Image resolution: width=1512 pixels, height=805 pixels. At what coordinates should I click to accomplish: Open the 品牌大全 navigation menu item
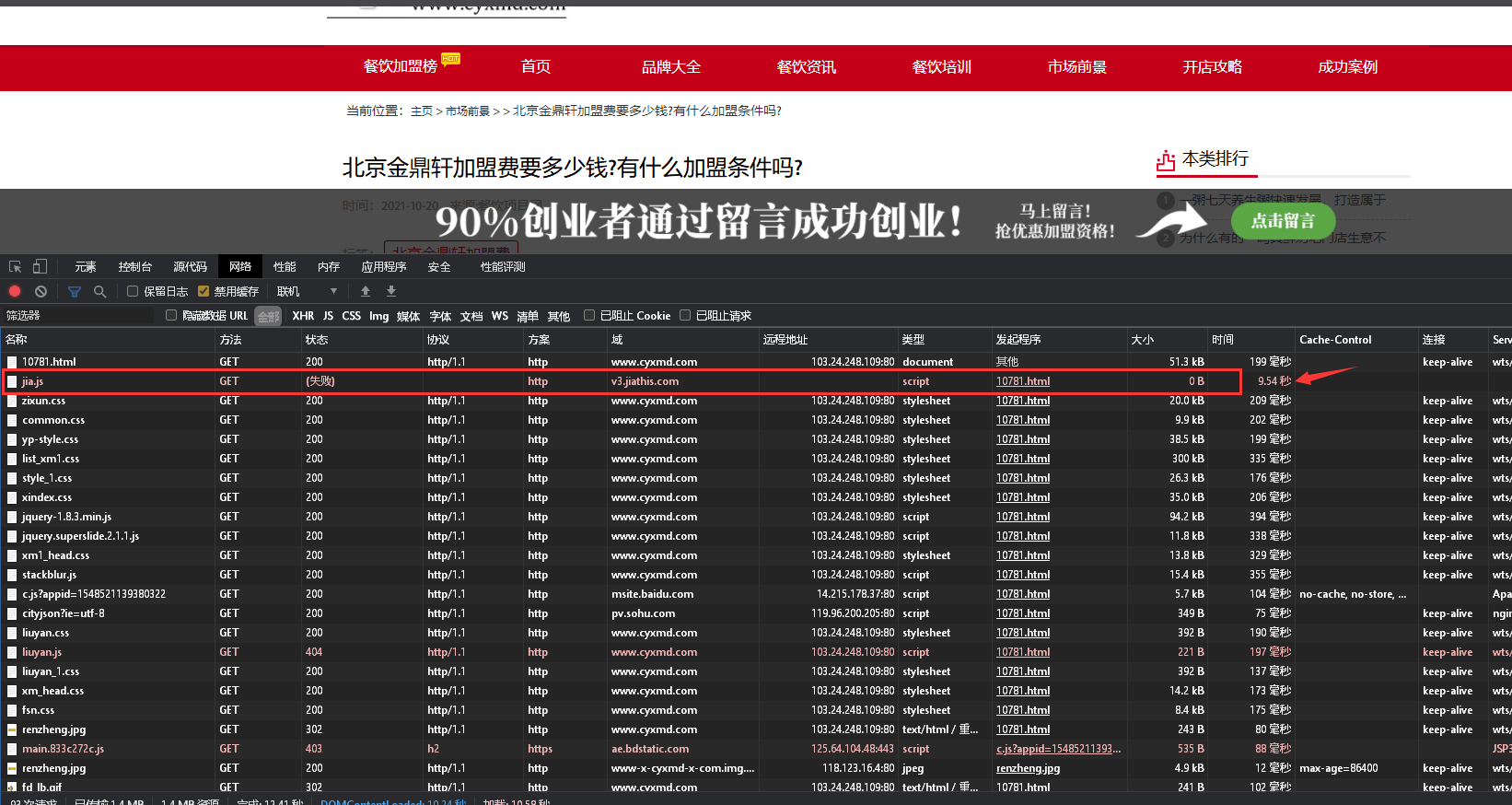coord(671,67)
